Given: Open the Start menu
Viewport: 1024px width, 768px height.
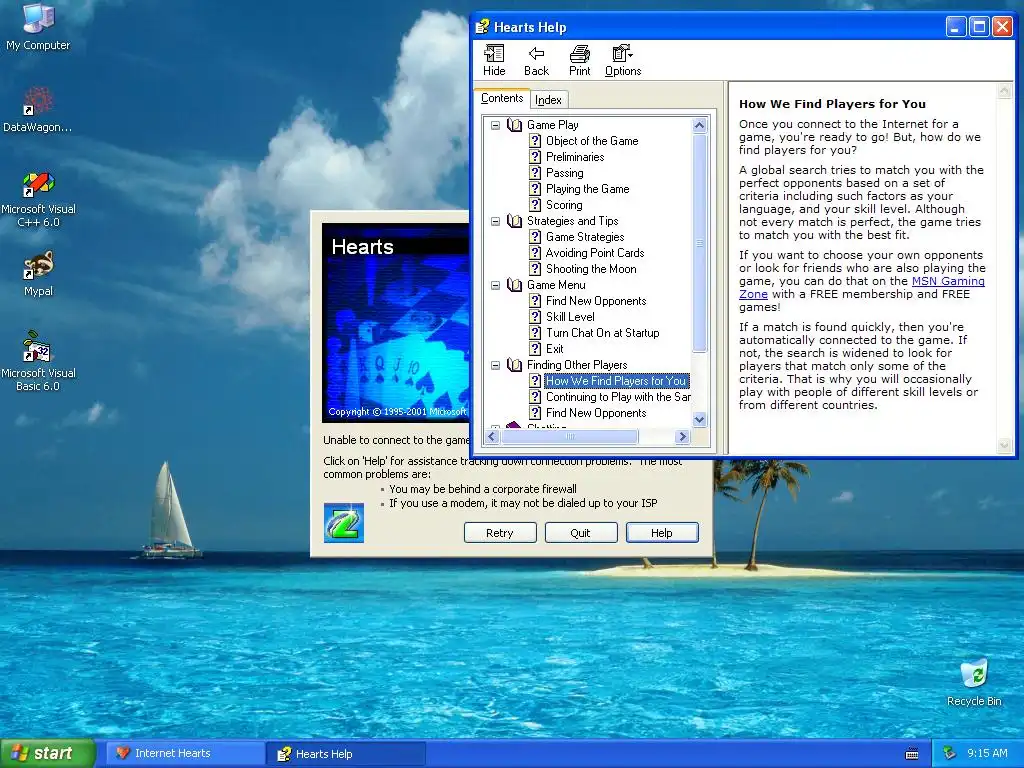Looking at the screenshot, I should pos(48,753).
